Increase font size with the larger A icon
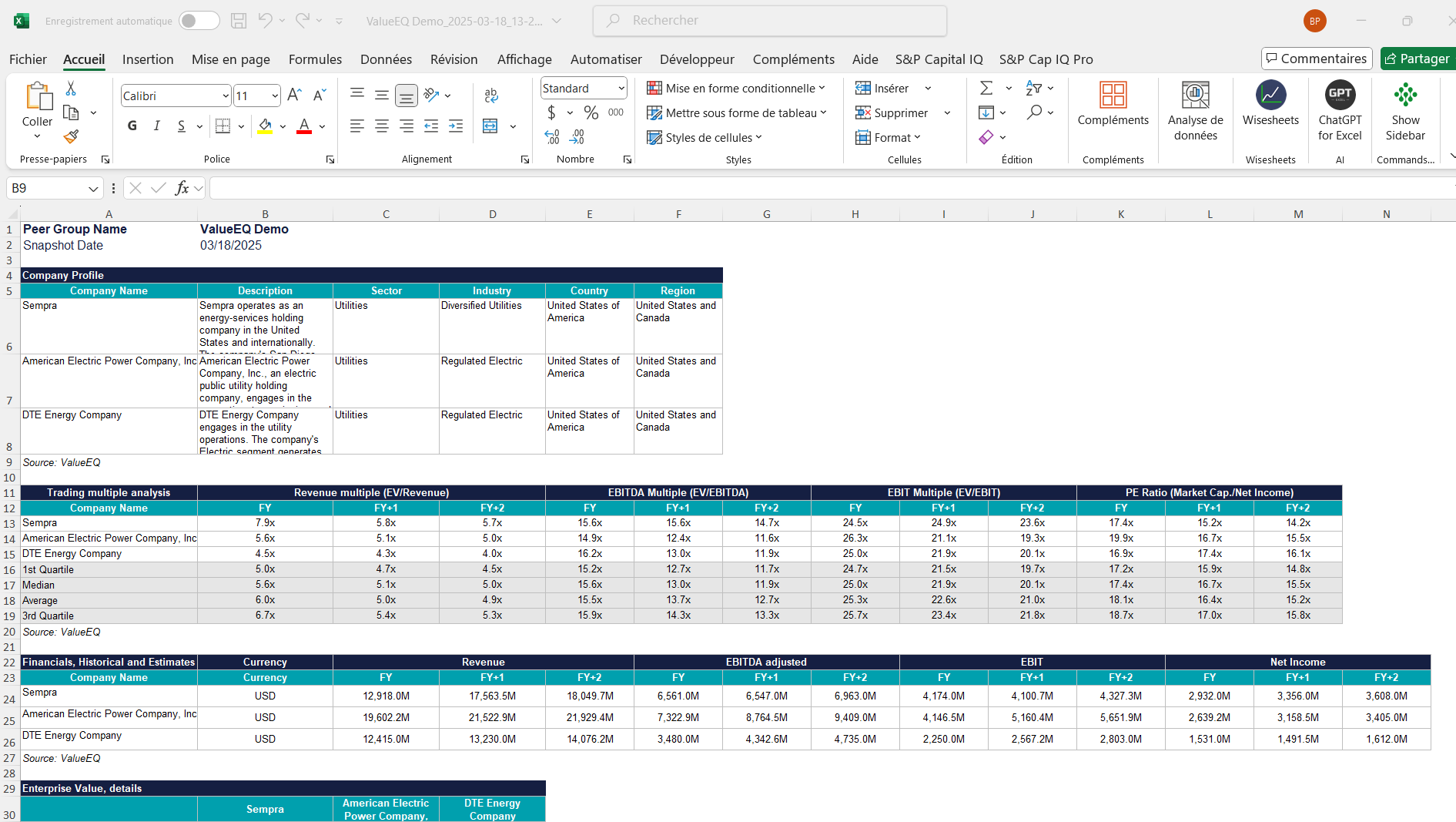Image resolution: width=1456 pixels, height=822 pixels. (x=294, y=96)
